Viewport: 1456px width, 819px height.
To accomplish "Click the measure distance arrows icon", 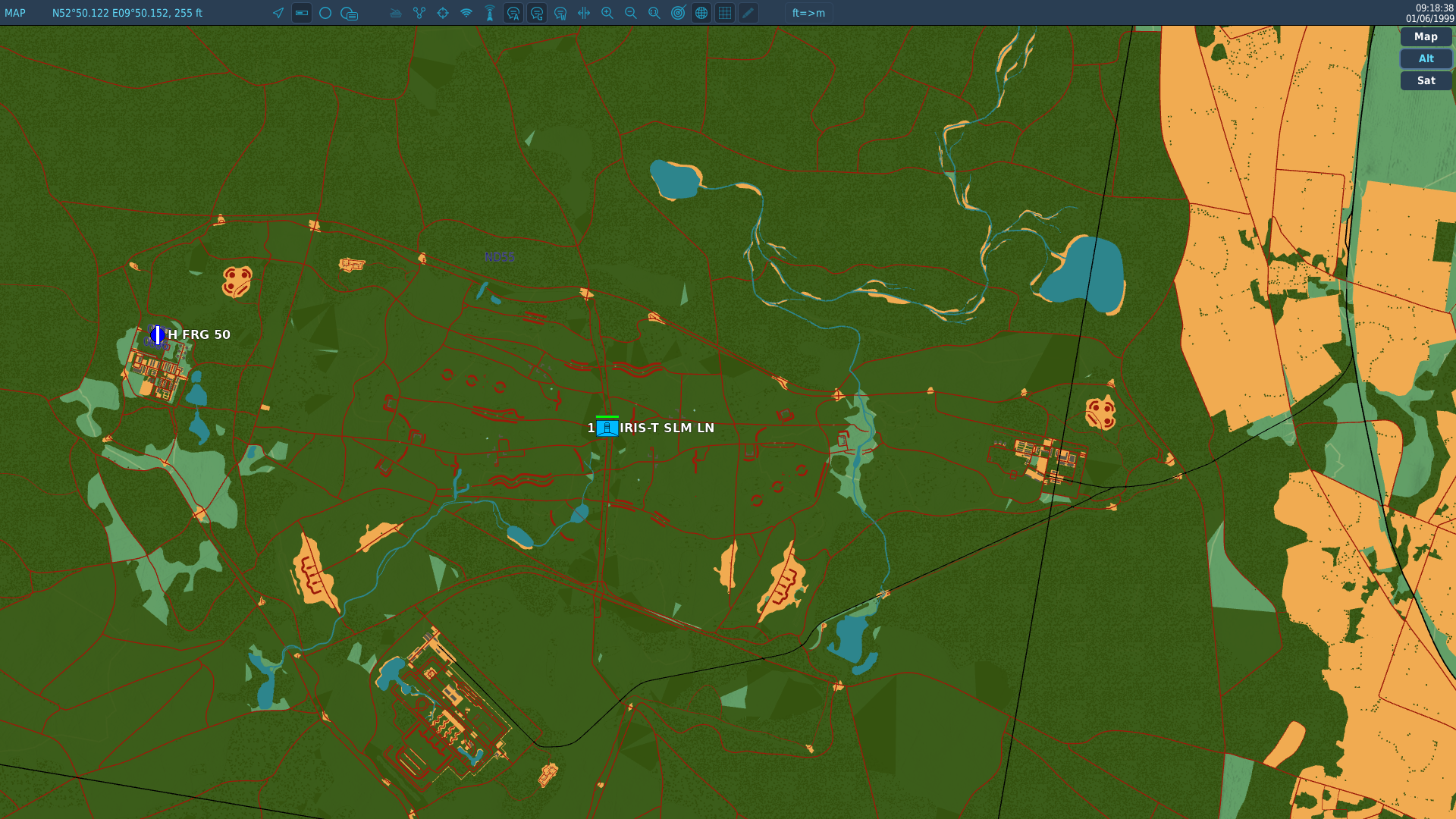I will click(x=584, y=13).
